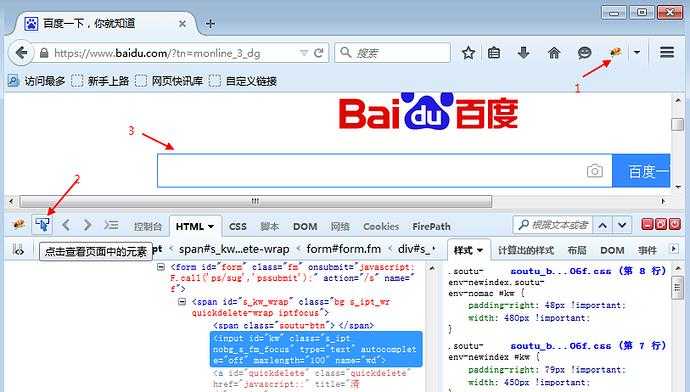Open the chat bubble icon in toolbar
This screenshot has height=392, width=690.
tap(584, 53)
